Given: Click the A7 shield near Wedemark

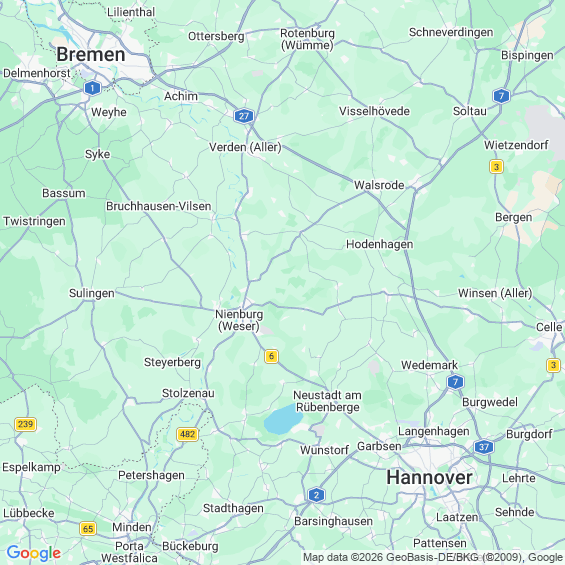Looking at the screenshot, I should click(455, 382).
